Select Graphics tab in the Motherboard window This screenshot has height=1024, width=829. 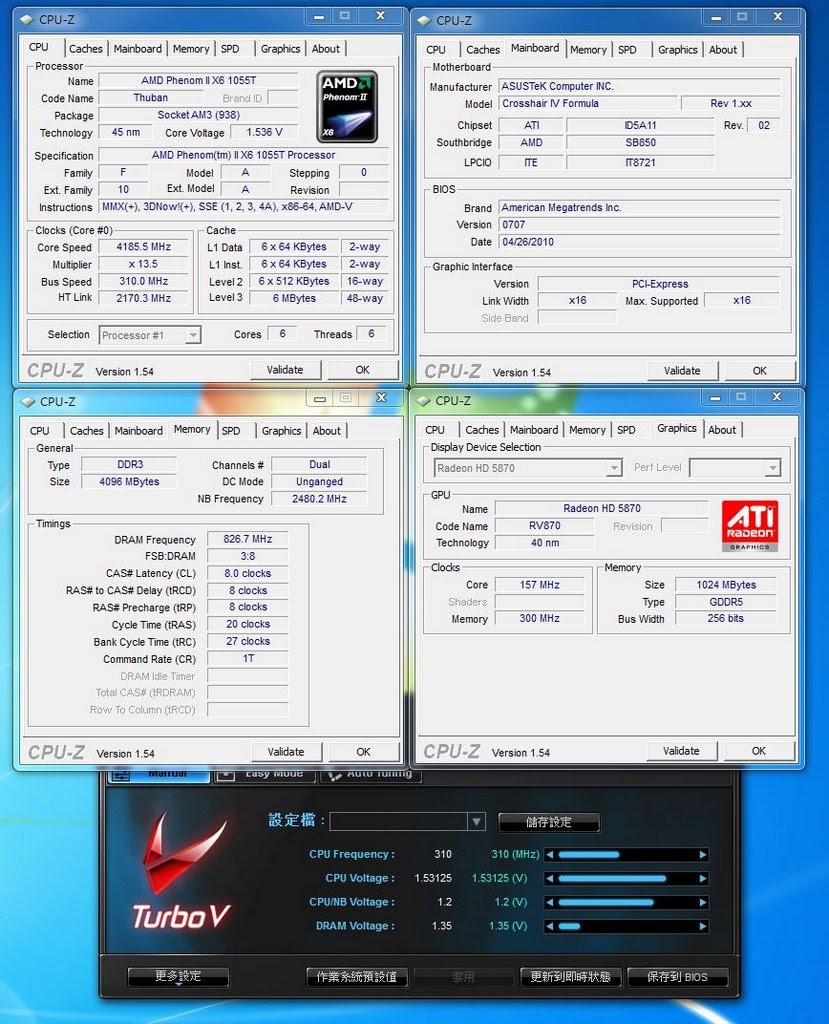[677, 50]
